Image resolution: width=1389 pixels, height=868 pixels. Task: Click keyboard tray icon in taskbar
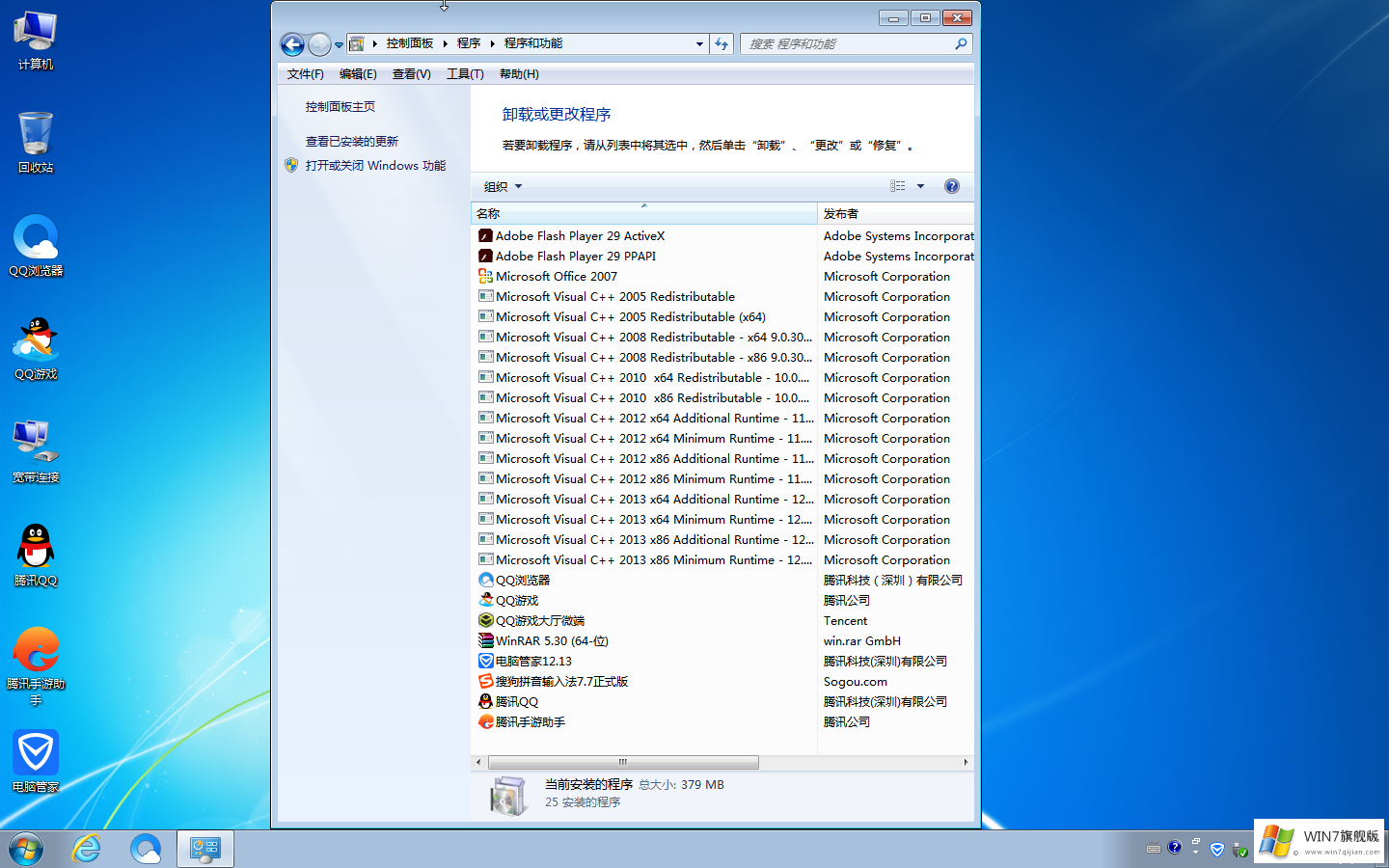click(1154, 849)
